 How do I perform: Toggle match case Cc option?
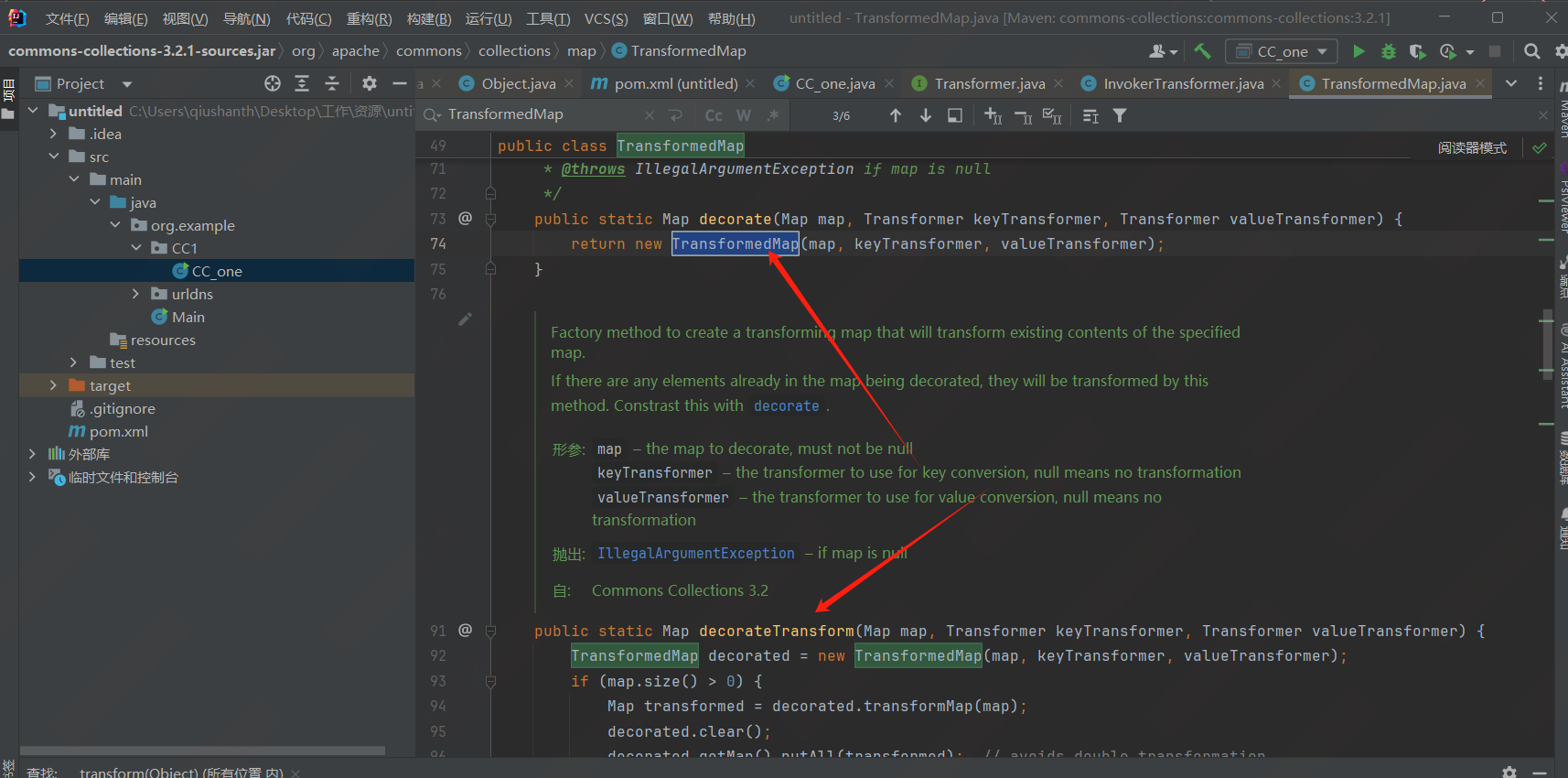pos(714,115)
